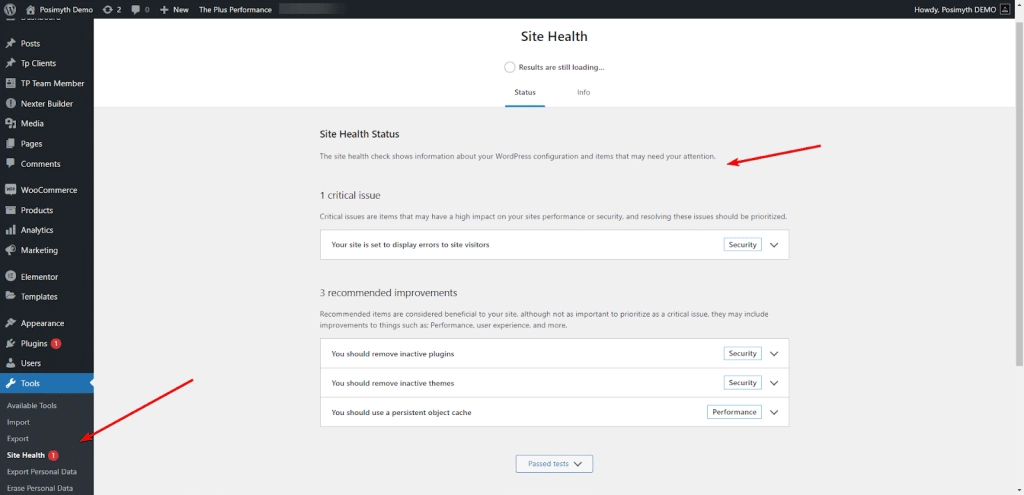The width and height of the screenshot is (1024, 495).
Task: Click the results loading progress circle
Action: click(x=509, y=67)
